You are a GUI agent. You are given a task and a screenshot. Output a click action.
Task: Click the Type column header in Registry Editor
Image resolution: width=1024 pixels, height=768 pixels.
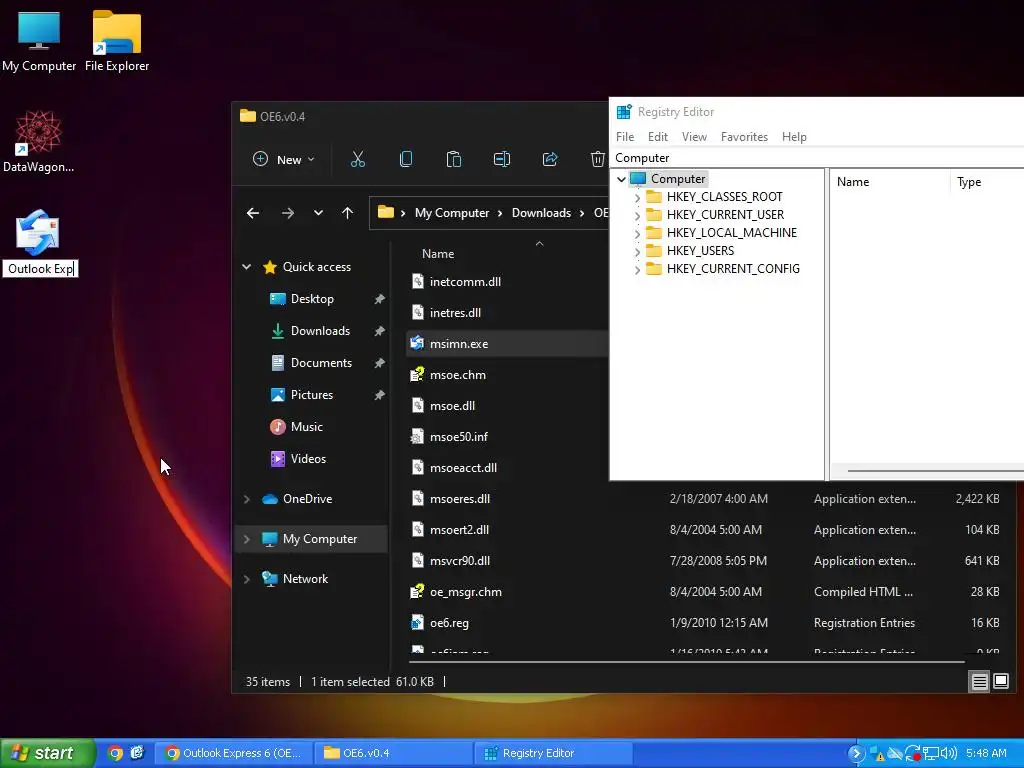pyautogui.click(x=969, y=182)
